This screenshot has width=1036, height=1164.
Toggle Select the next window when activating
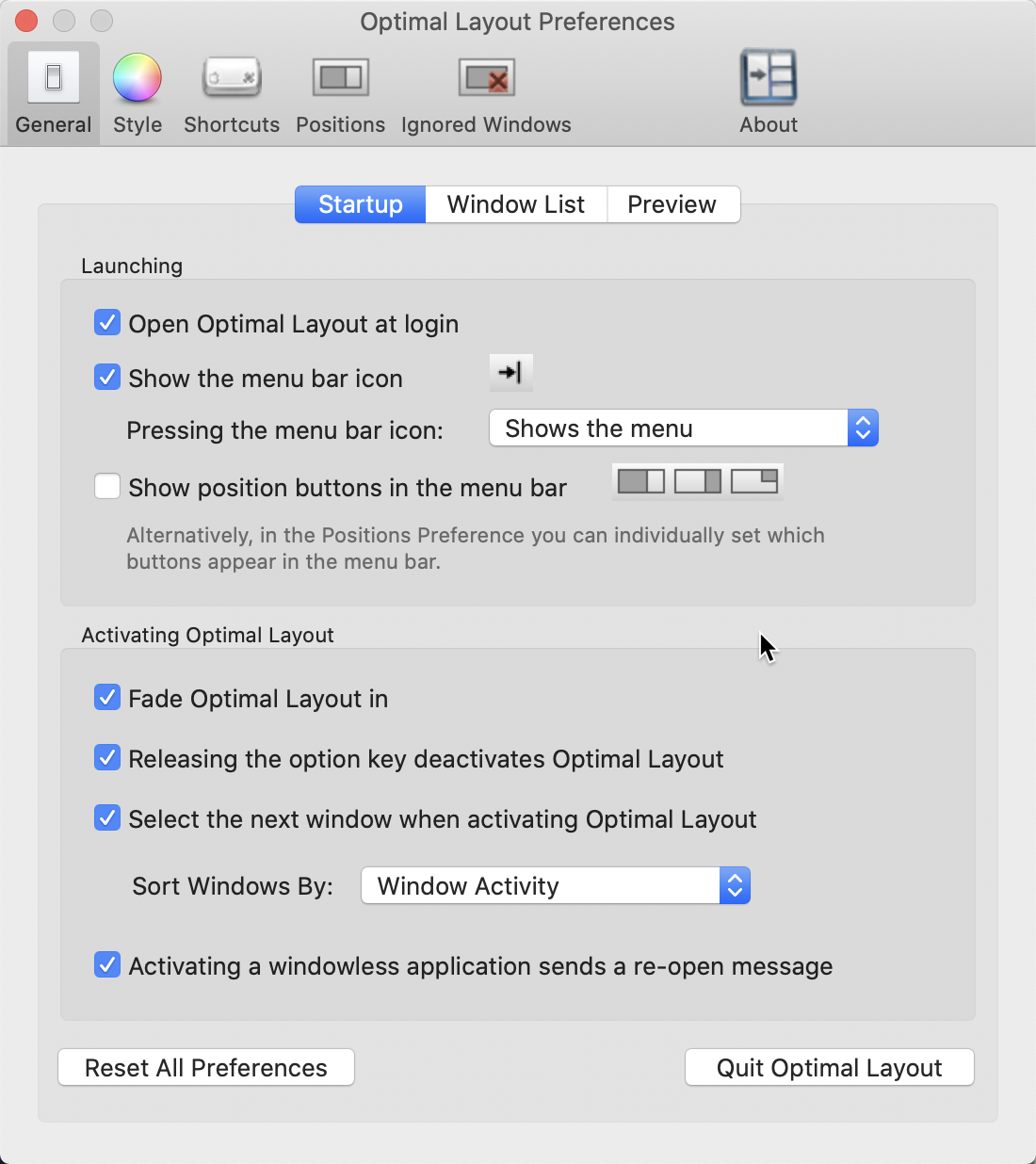[x=107, y=818]
